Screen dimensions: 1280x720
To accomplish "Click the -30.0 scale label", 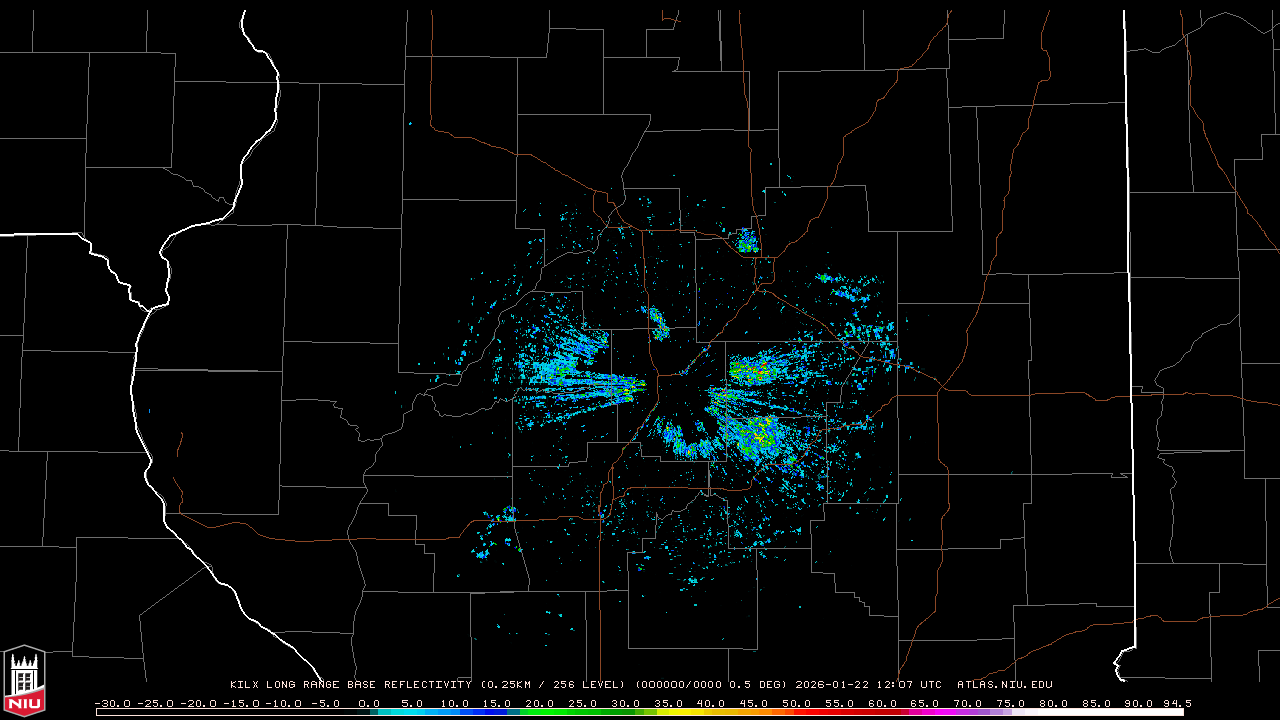I will tap(113, 704).
